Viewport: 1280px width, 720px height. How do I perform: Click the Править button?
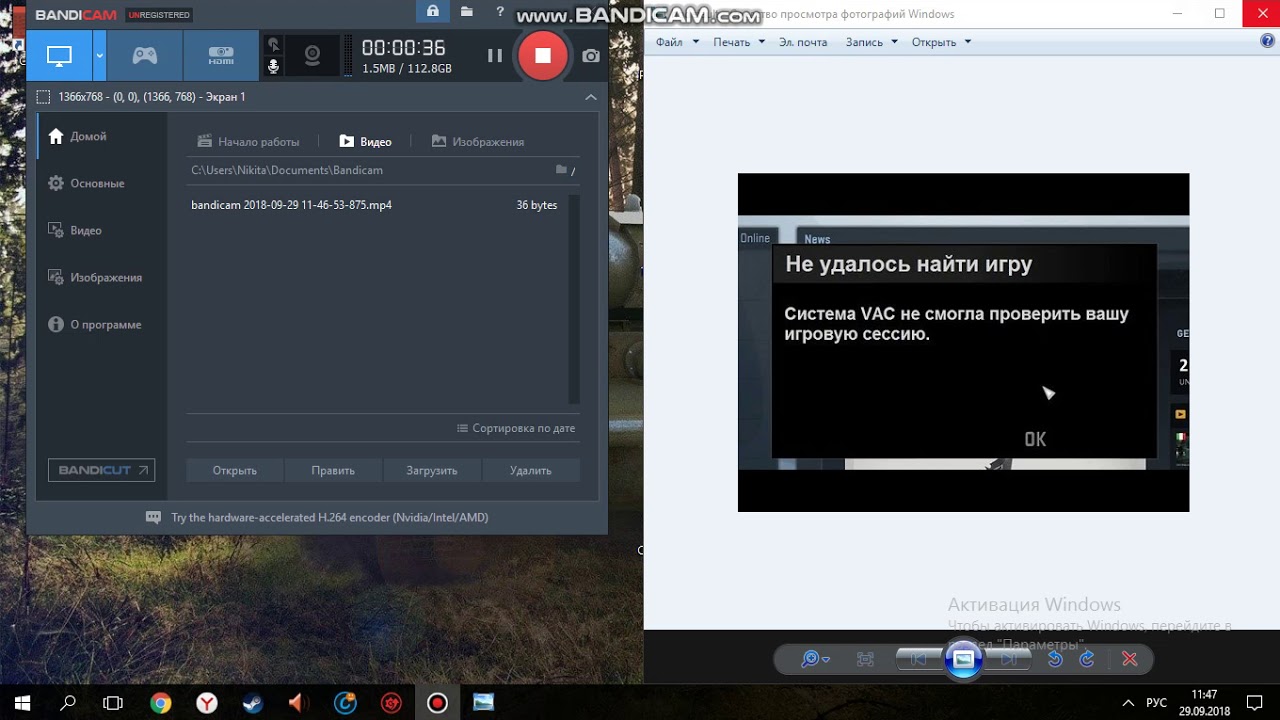(333, 470)
